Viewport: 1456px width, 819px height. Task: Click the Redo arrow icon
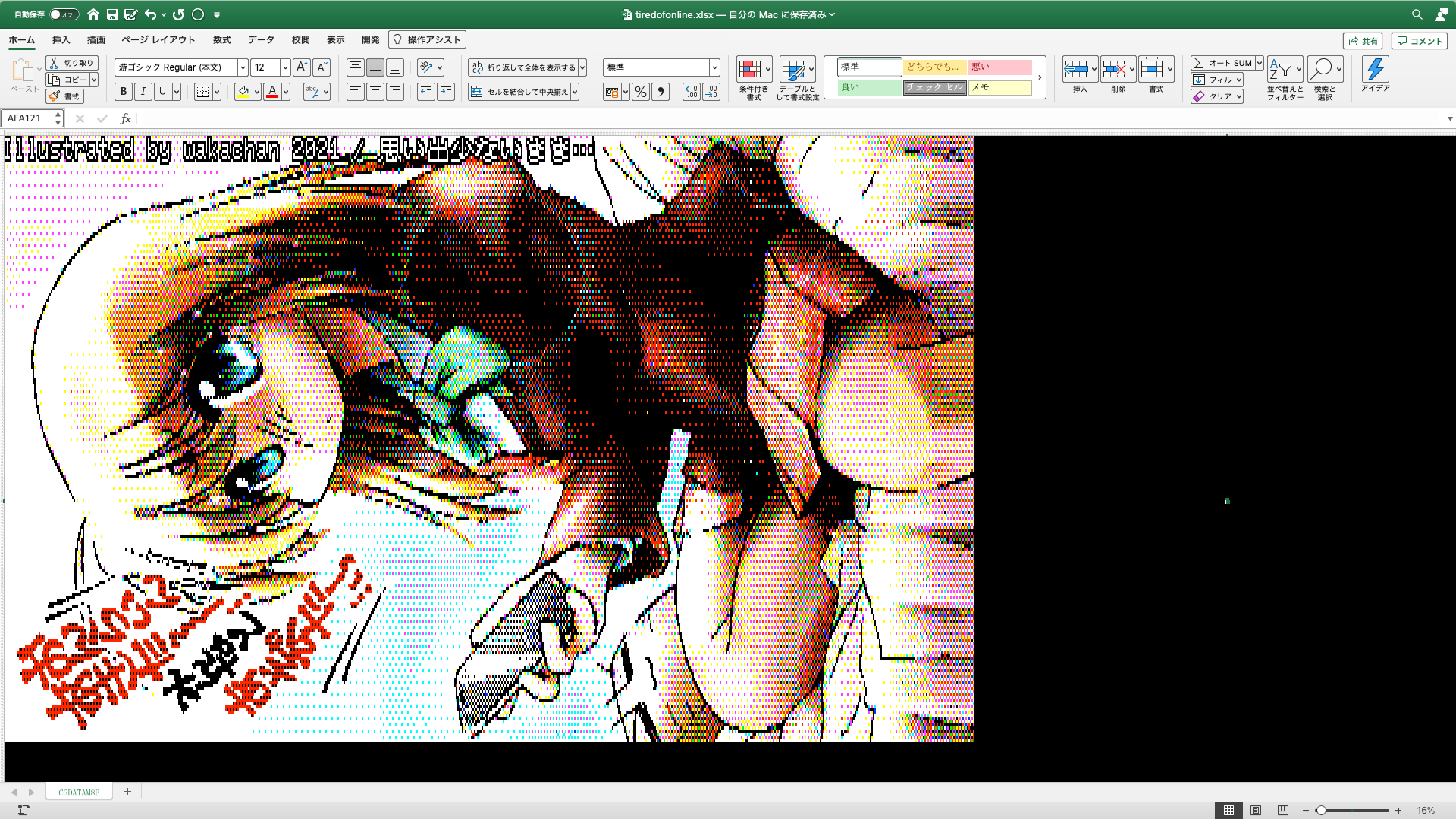pos(179,14)
